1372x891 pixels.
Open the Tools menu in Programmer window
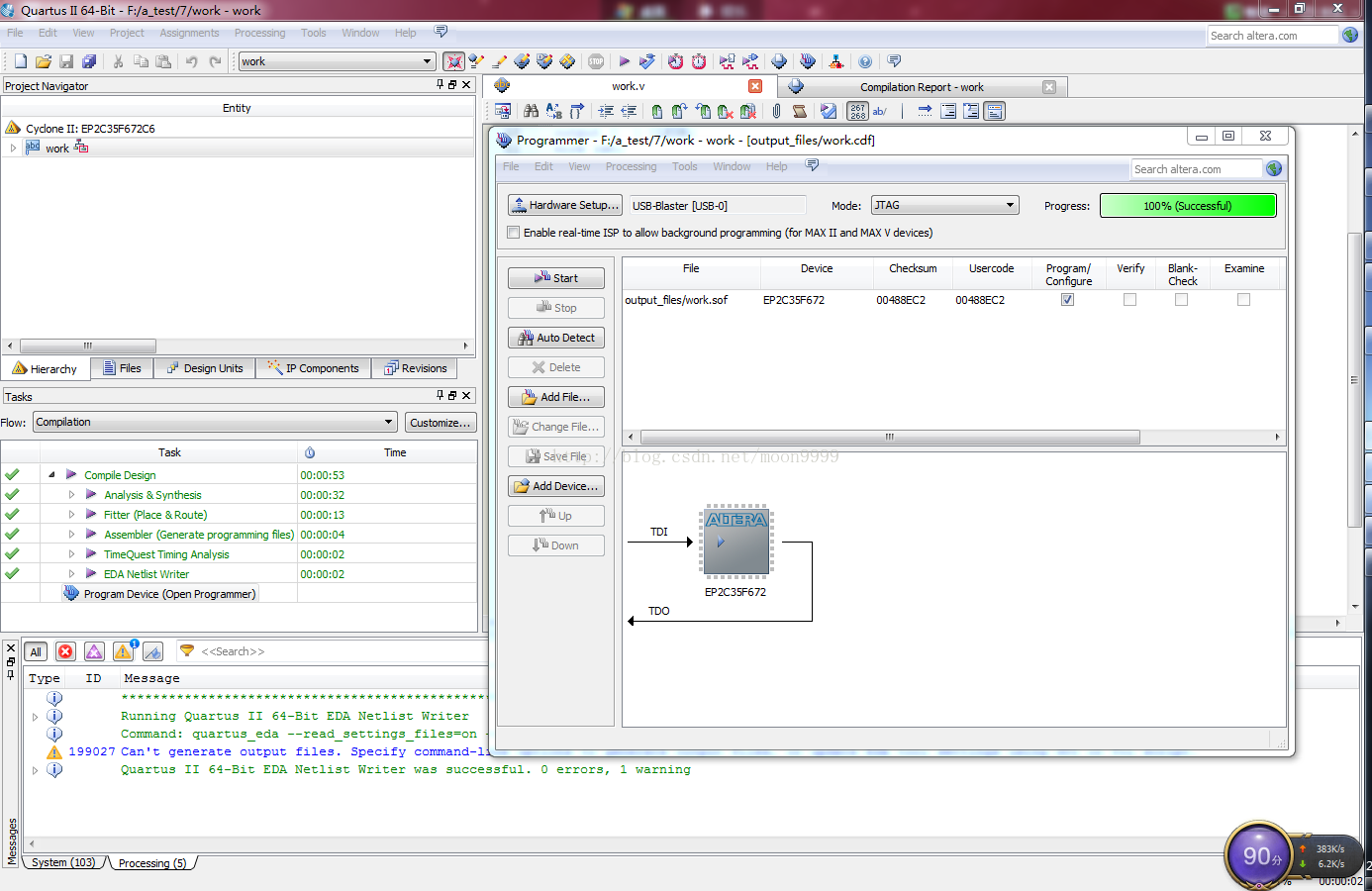pyautogui.click(x=684, y=166)
